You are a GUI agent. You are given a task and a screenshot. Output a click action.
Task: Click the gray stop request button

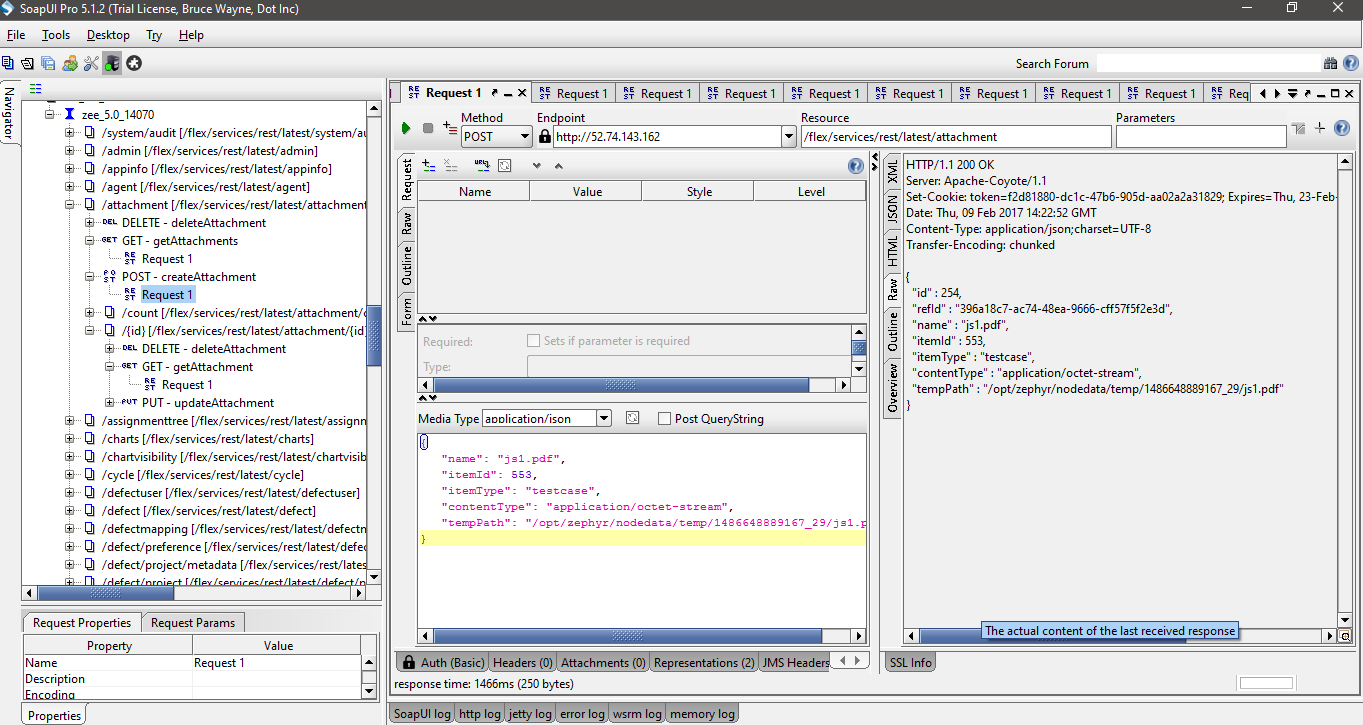(x=428, y=129)
